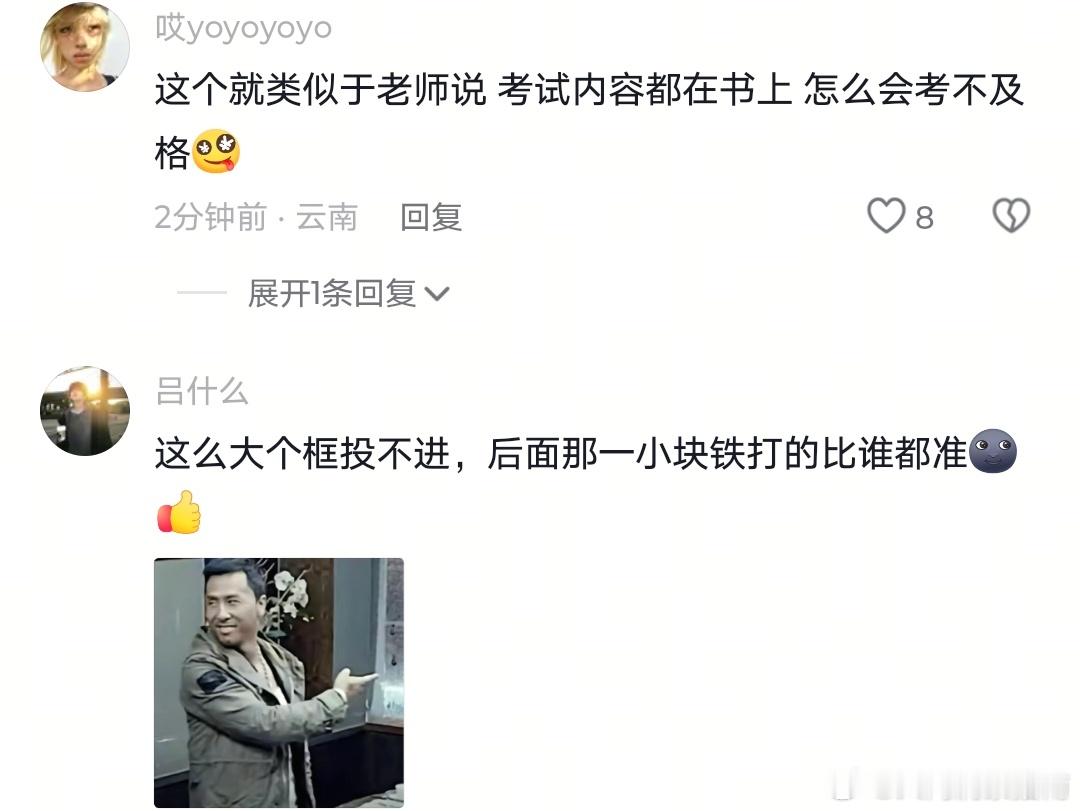
Task: Select the comment text about 考试内容都在书上
Action: [590, 121]
